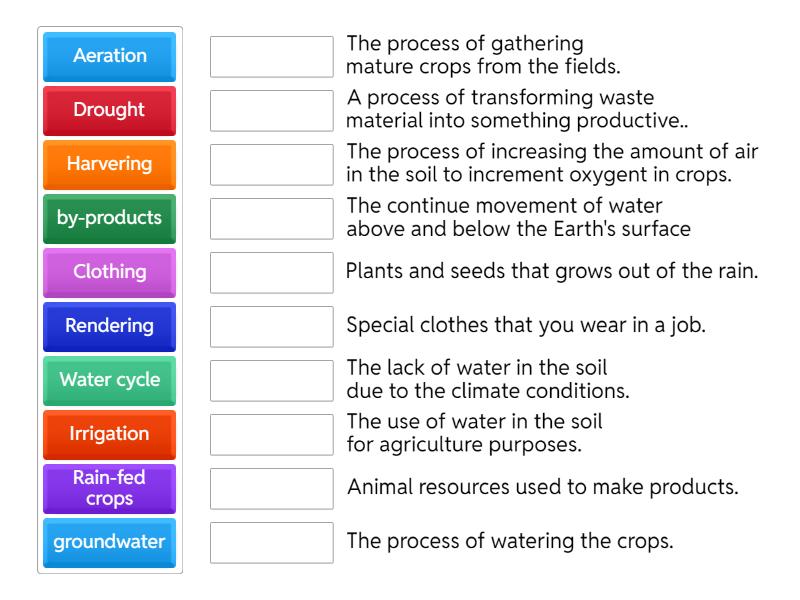Select answer box for transforming waste material
This screenshot has height=600, width=800.
(272, 111)
